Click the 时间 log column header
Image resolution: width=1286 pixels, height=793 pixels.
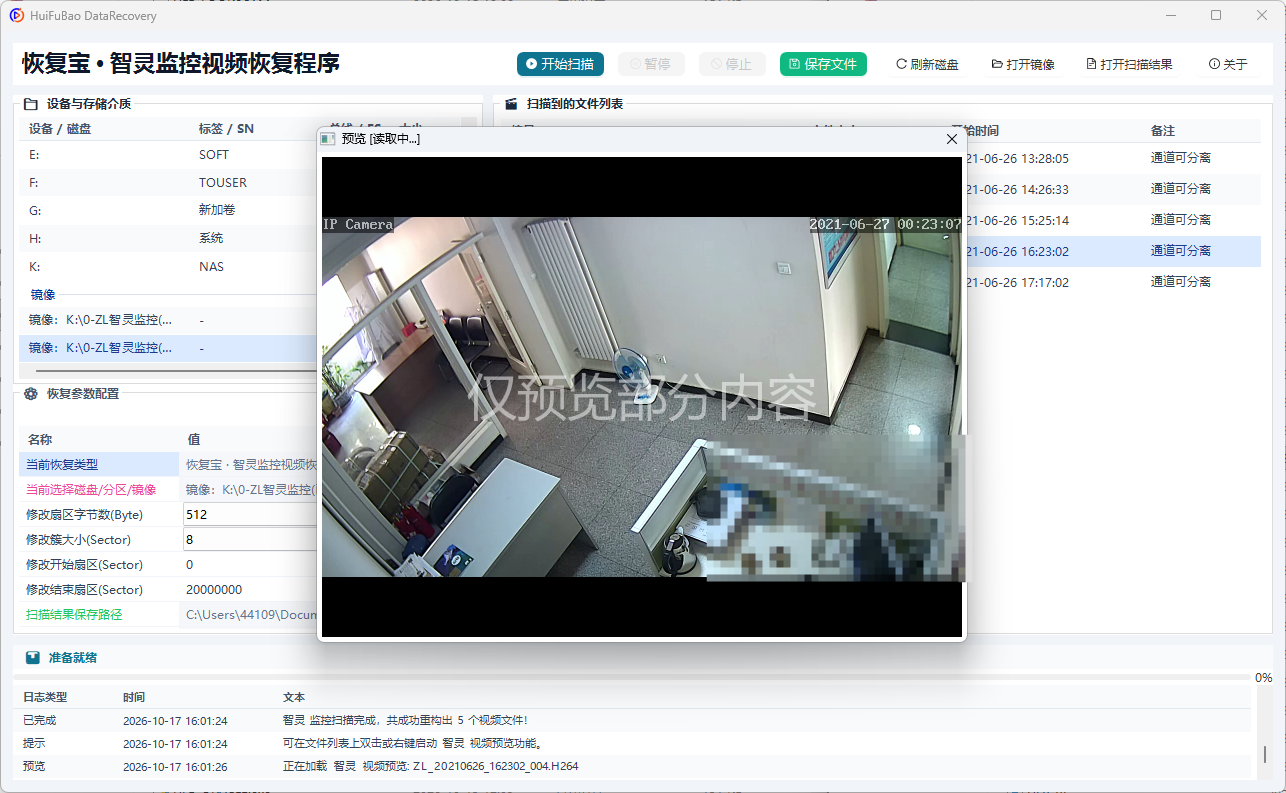pos(134,697)
